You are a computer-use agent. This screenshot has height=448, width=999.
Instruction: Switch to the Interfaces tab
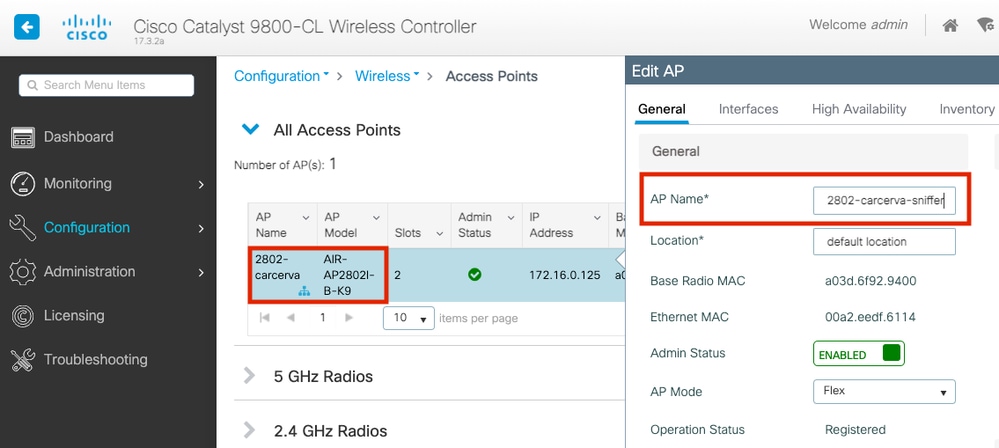(748, 109)
